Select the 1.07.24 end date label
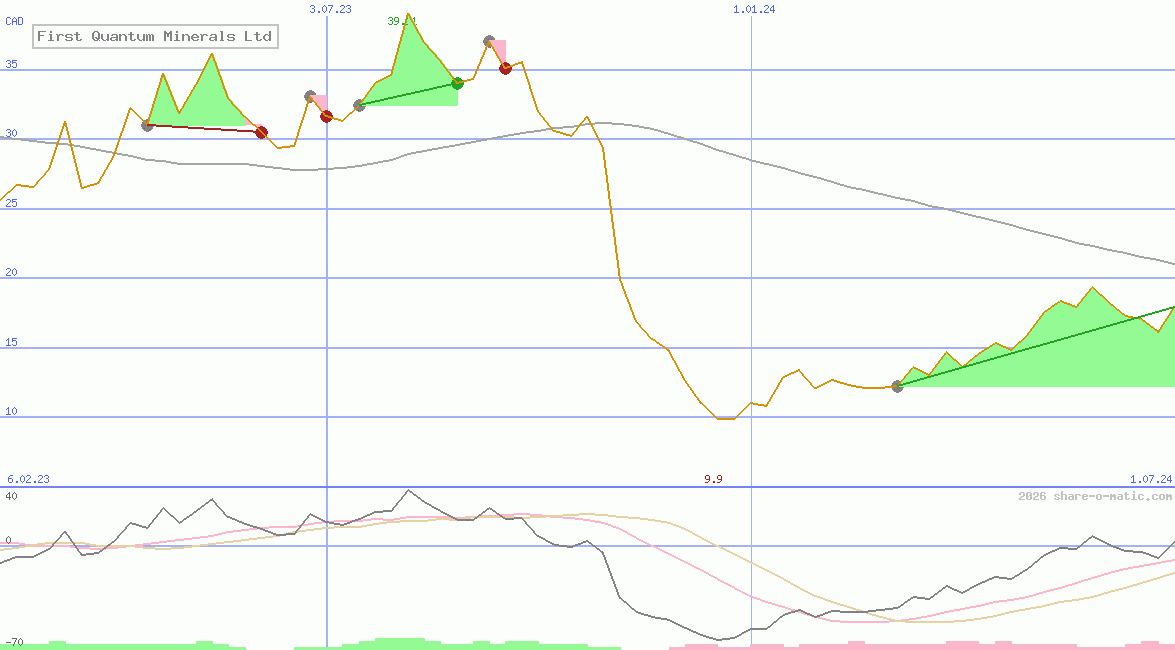1175x650 pixels. pyautogui.click(x=1151, y=480)
